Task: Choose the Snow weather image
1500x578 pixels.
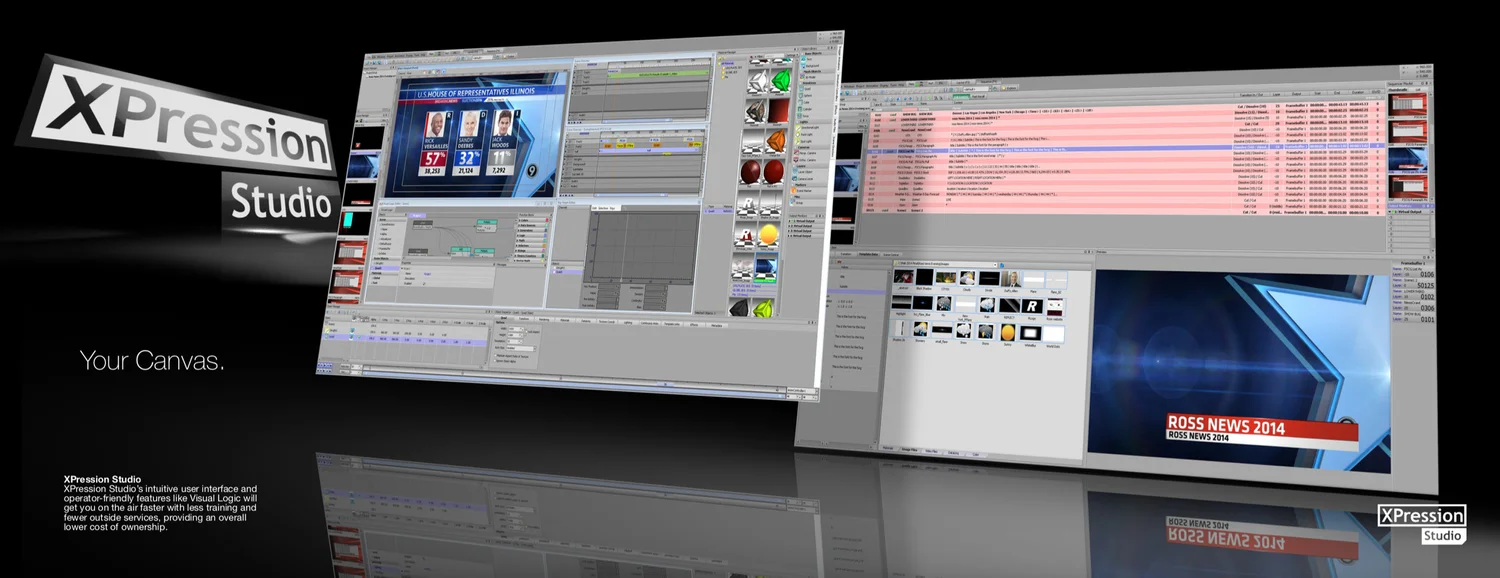Action: pyautogui.click(x=963, y=331)
